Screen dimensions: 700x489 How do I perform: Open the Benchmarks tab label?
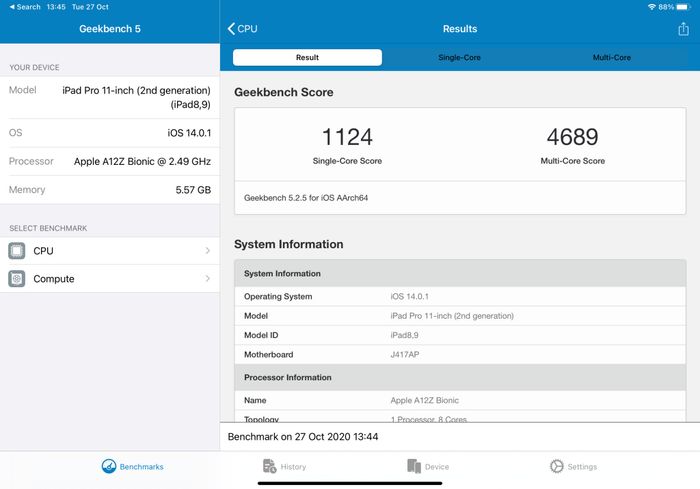(142, 467)
